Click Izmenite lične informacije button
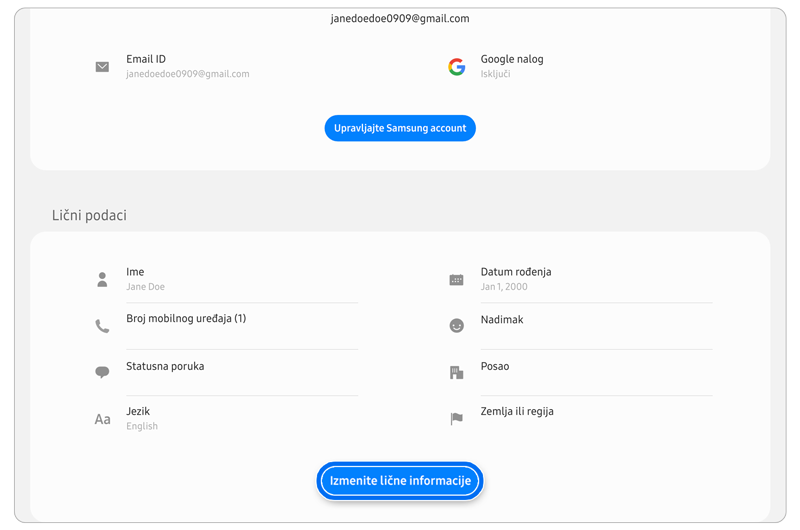The height and width of the screenshot is (530, 800). pos(400,481)
